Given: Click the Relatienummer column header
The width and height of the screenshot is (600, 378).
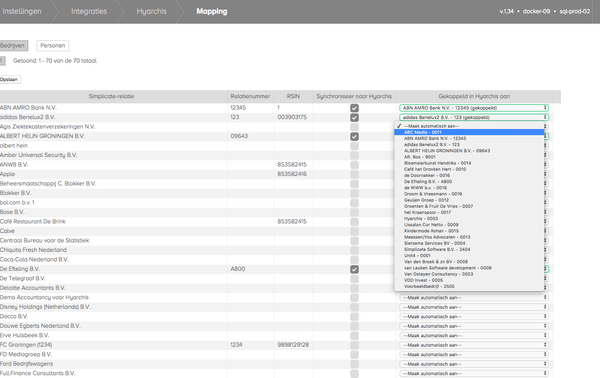Looking at the screenshot, I should 250,96.
